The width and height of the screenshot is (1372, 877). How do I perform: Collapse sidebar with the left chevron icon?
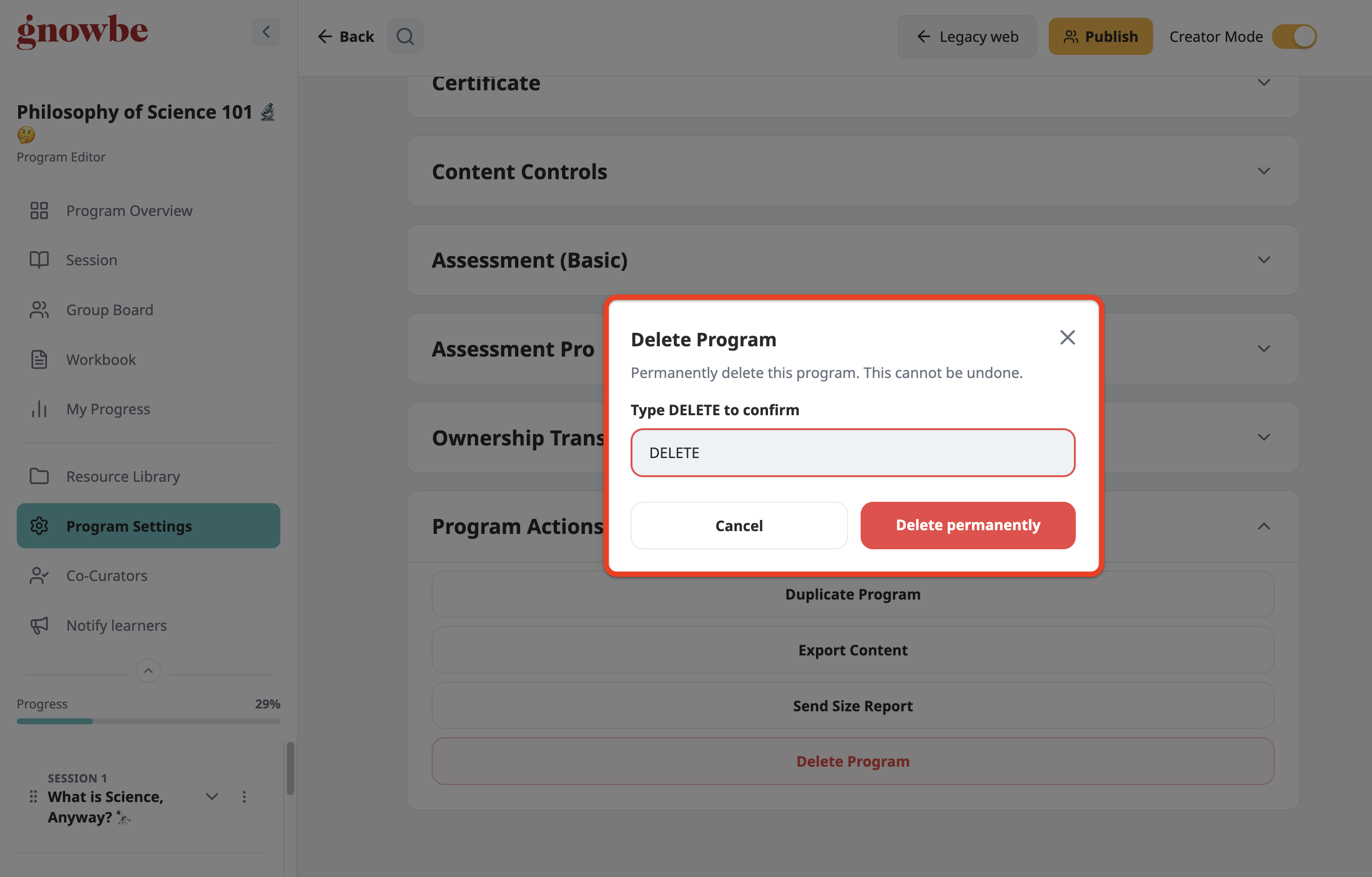tap(265, 32)
